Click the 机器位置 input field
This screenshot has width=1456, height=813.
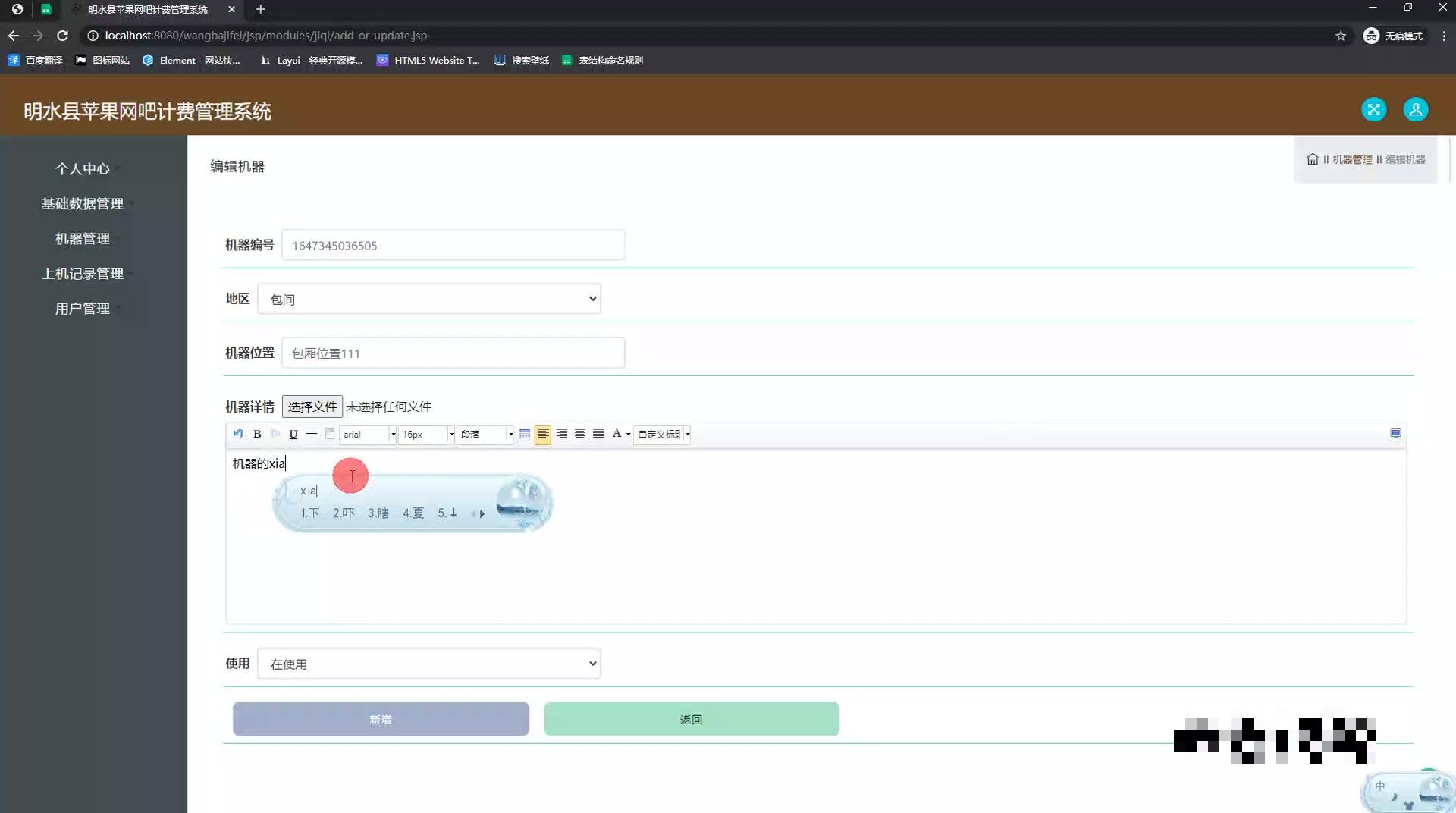pos(453,353)
